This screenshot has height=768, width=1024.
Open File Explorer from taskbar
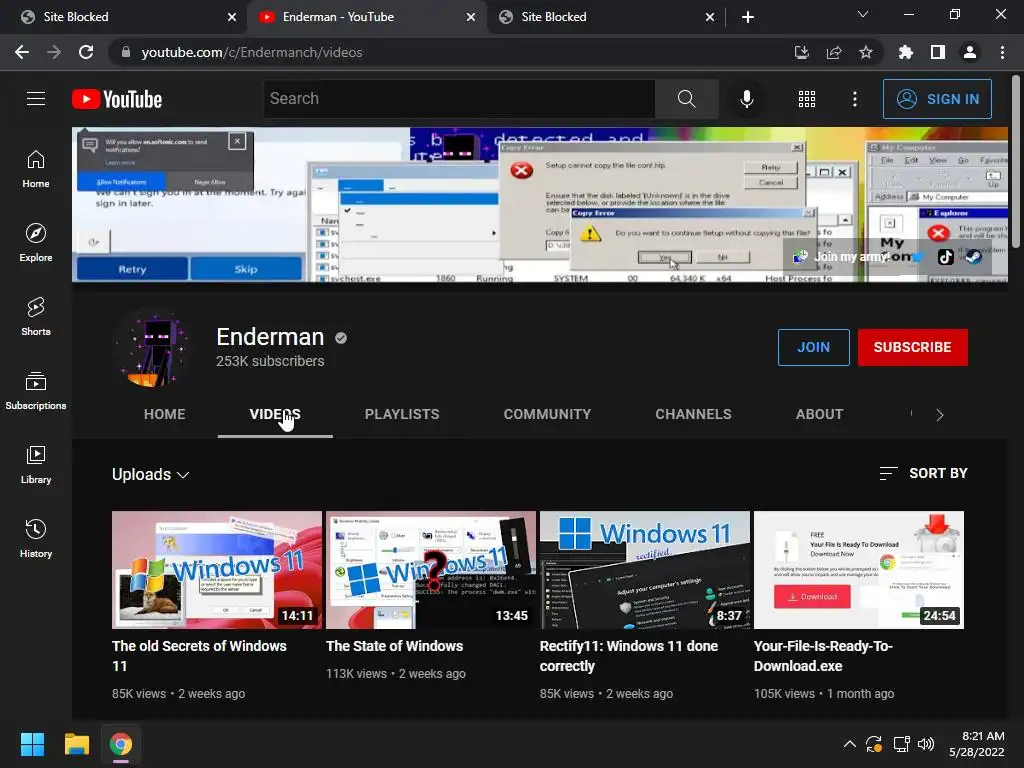click(76, 744)
